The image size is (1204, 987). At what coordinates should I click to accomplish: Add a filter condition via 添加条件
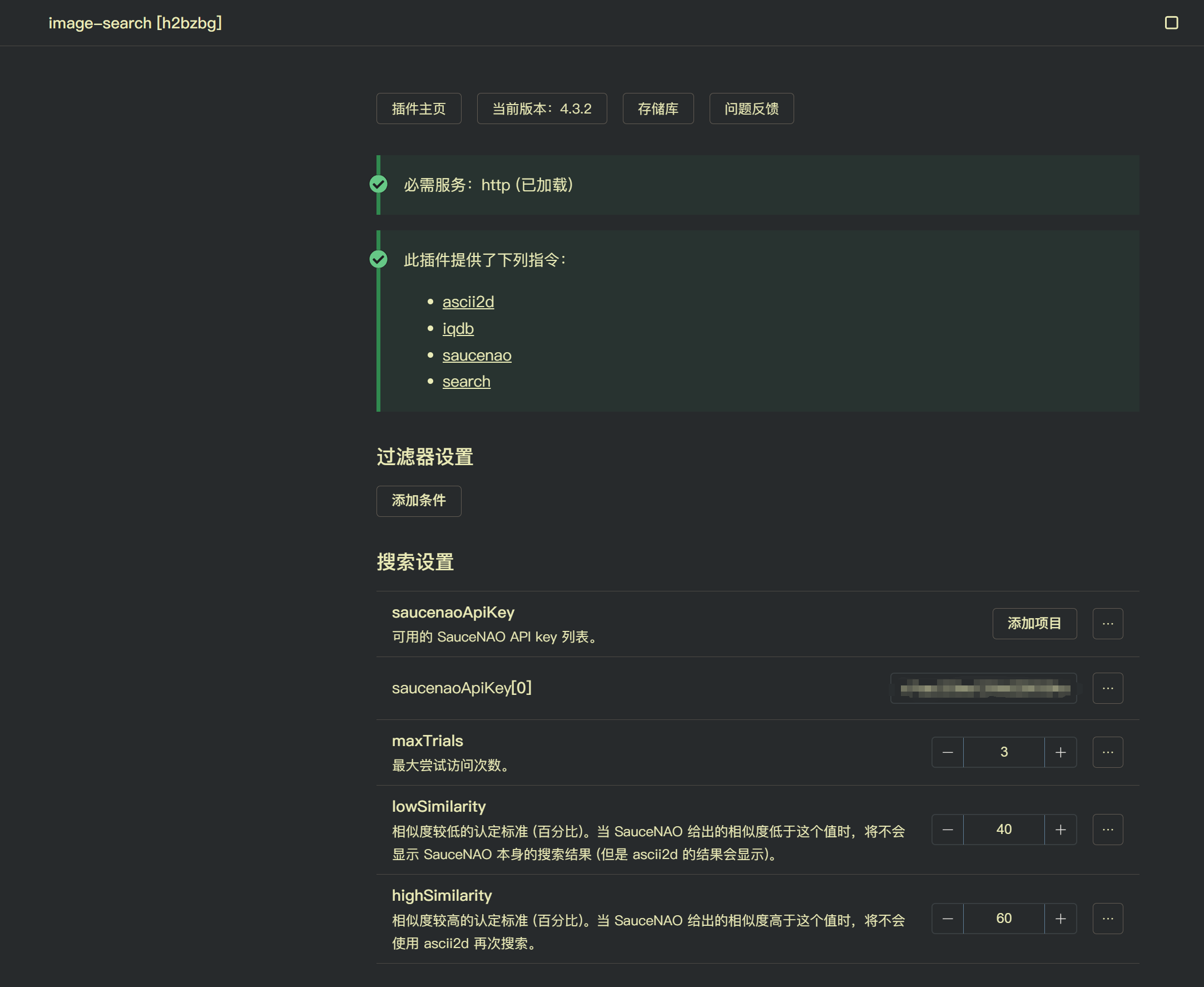pyautogui.click(x=419, y=501)
